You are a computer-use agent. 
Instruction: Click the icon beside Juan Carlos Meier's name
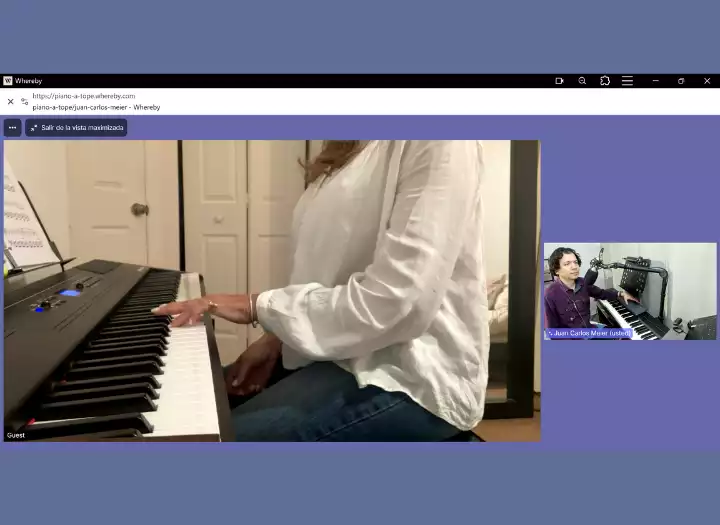pyautogui.click(x=550, y=333)
